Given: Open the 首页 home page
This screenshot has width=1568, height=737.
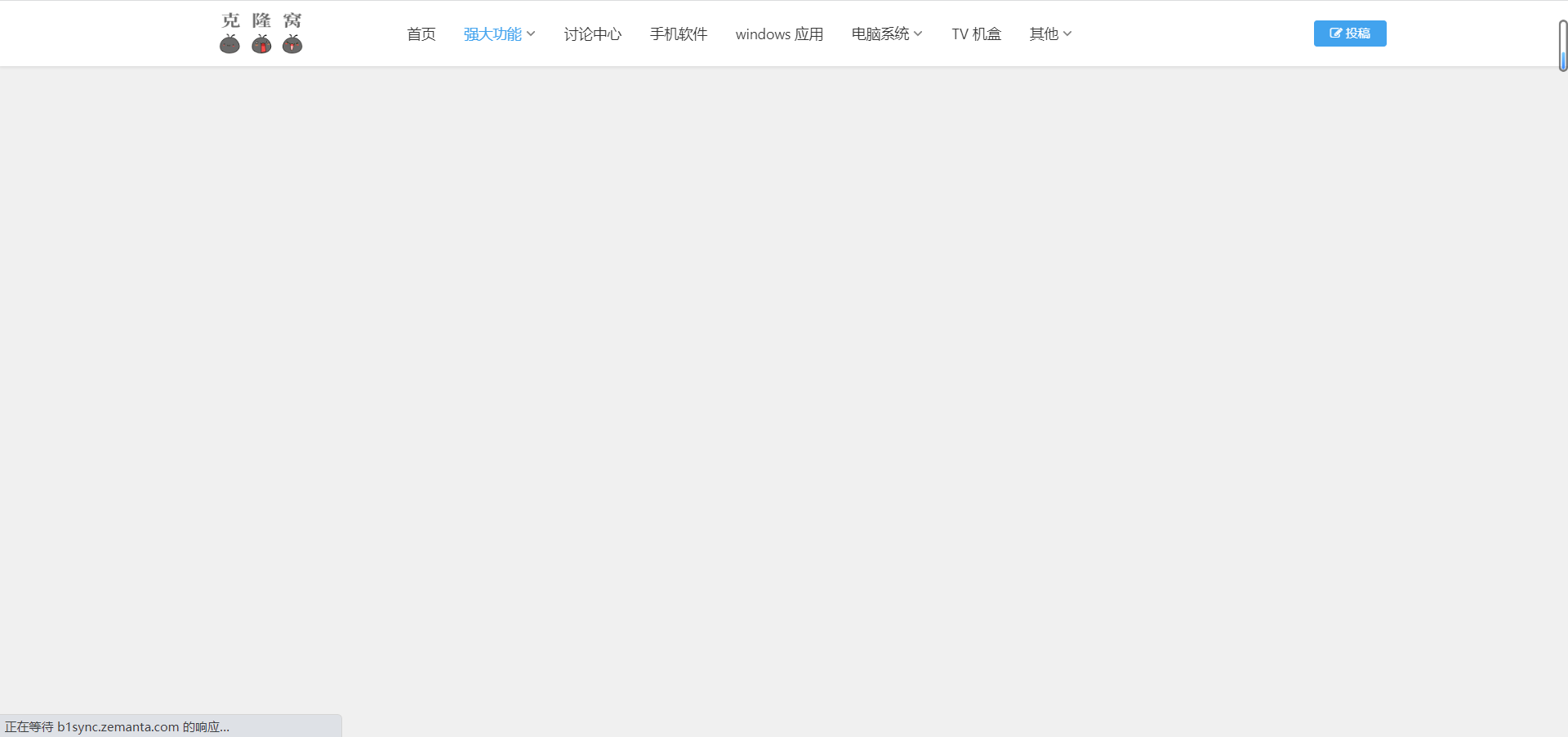Looking at the screenshot, I should (x=421, y=34).
